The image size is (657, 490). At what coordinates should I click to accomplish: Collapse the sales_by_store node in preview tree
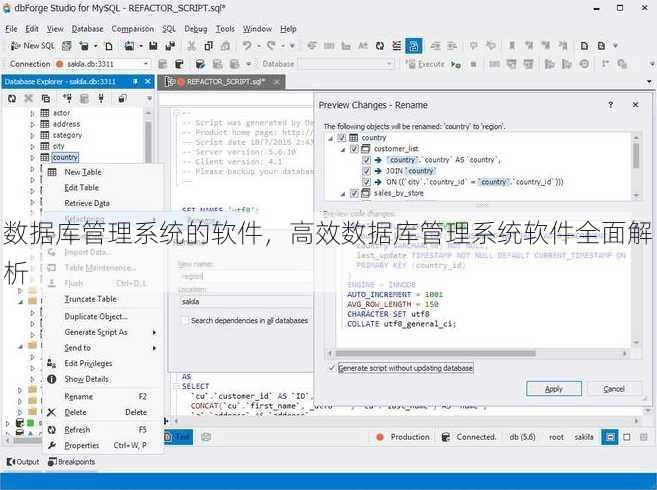click(x=343, y=193)
